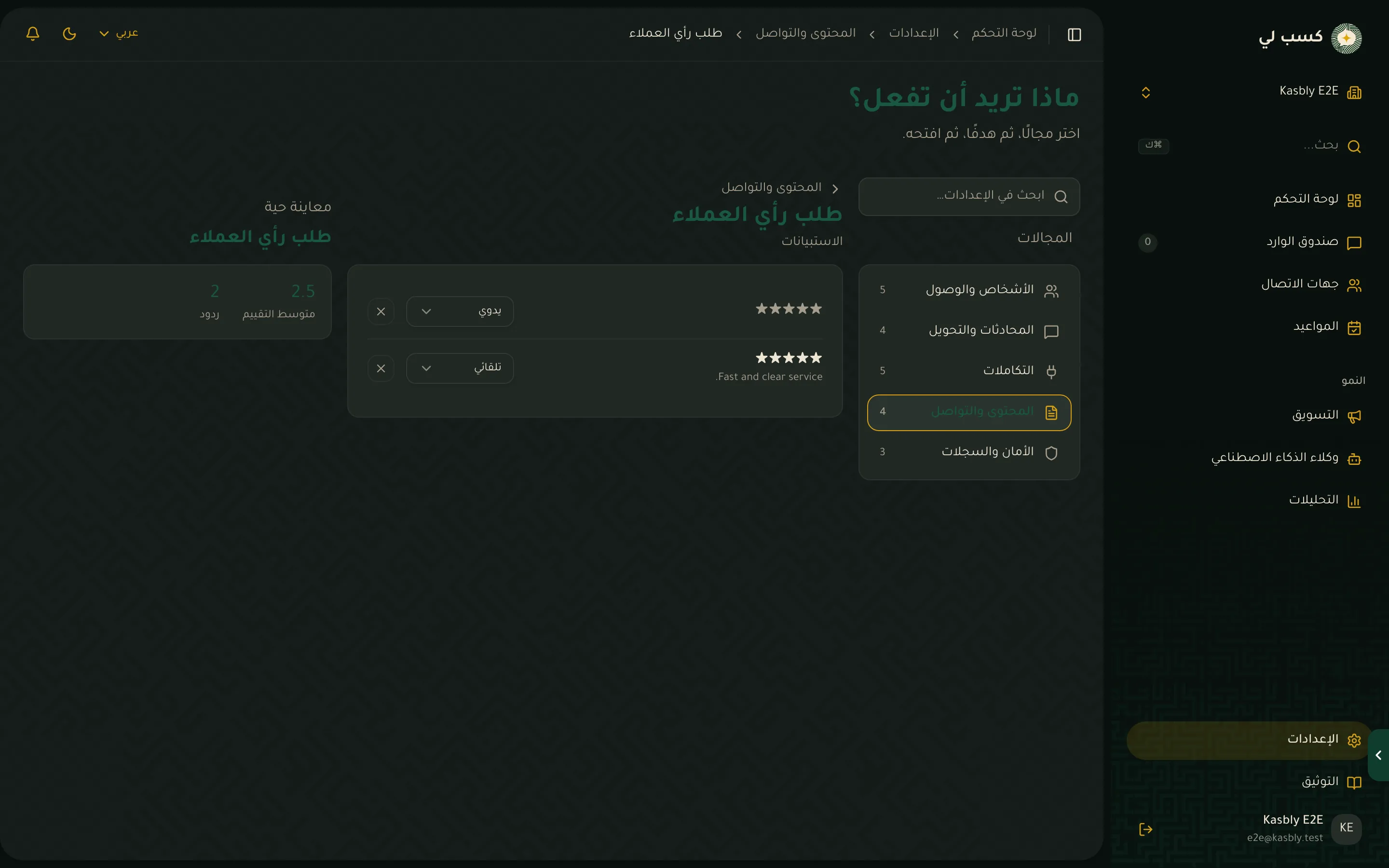The width and height of the screenshot is (1389, 868).
Task: Click magnifier icon in settings search
Action: tap(1061, 197)
